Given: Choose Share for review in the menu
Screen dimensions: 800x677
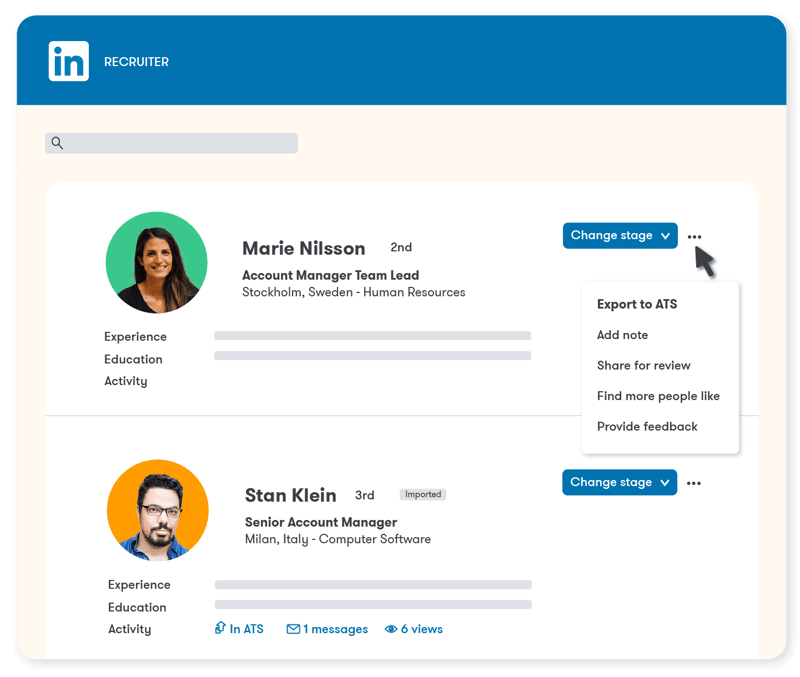Looking at the screenshot, I should tap(642, 365).
